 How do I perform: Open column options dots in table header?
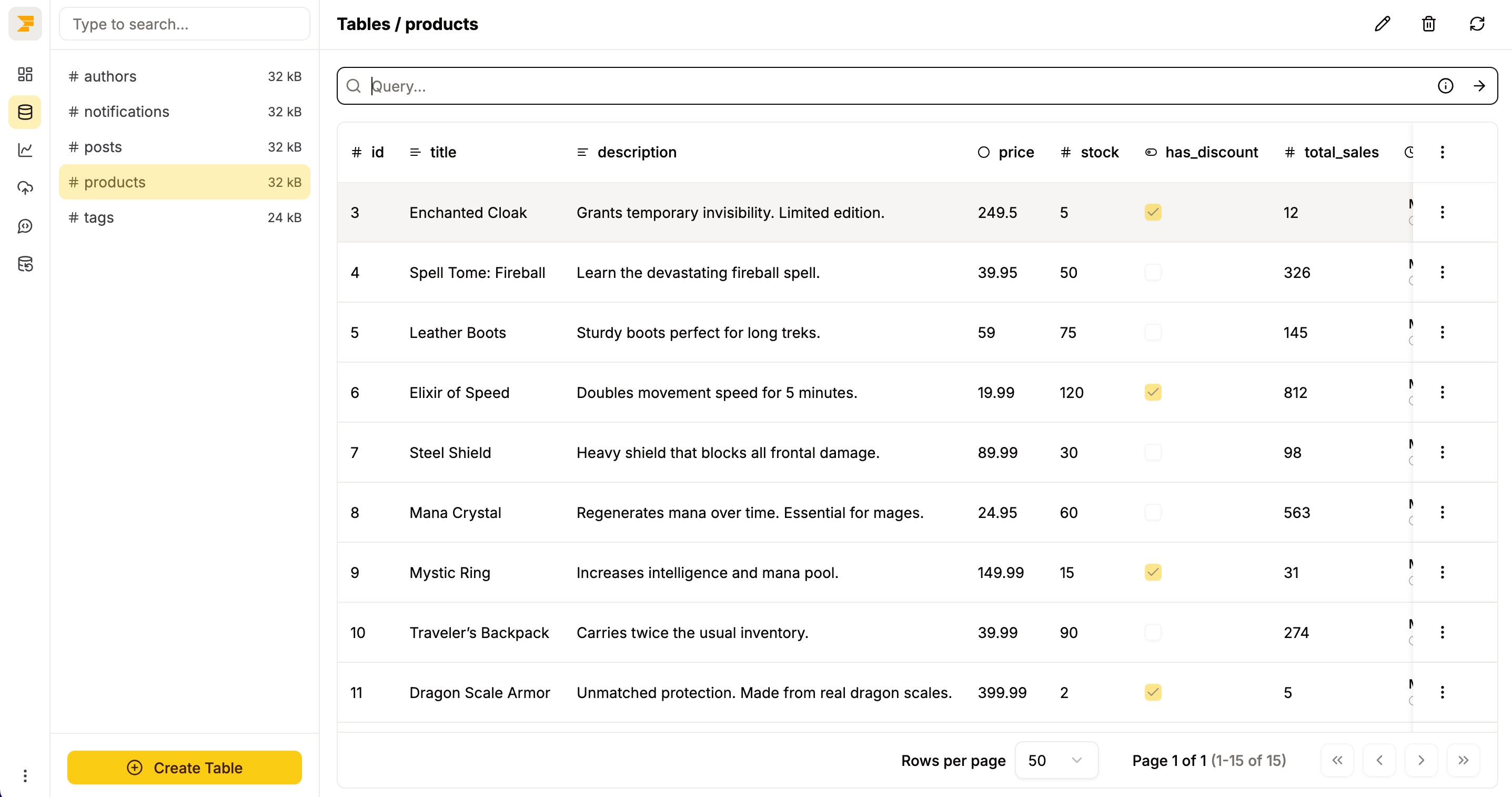tap(1442, 152)
